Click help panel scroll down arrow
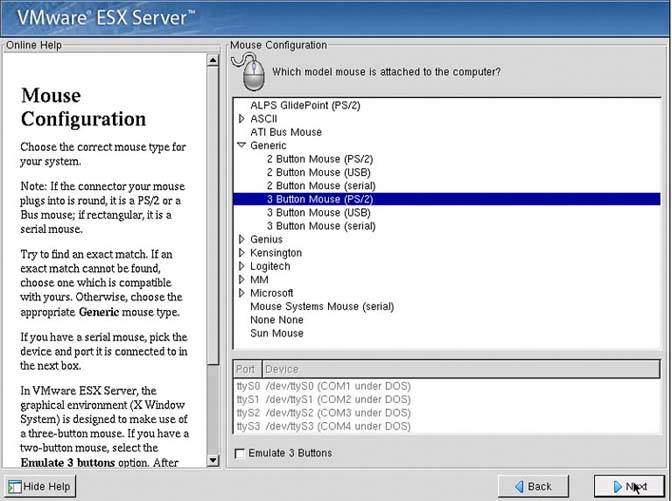672x501 pixels. point(213,461)
